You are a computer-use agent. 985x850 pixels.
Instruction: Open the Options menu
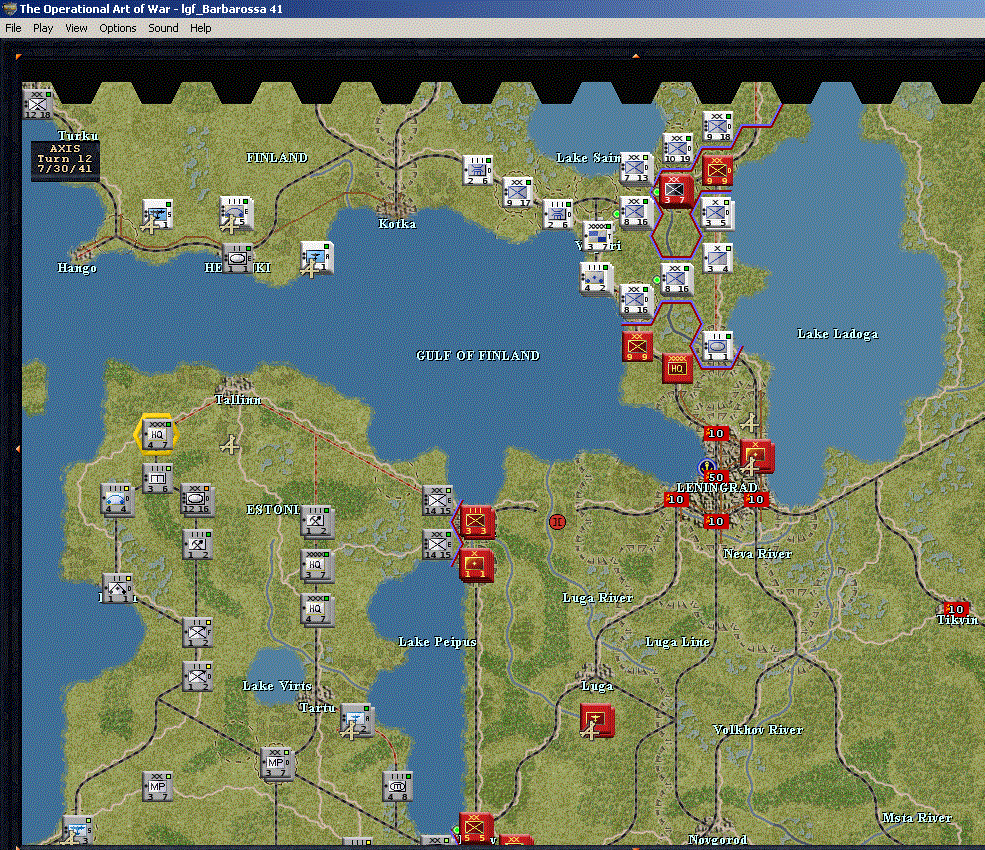(x=117, y=28)
